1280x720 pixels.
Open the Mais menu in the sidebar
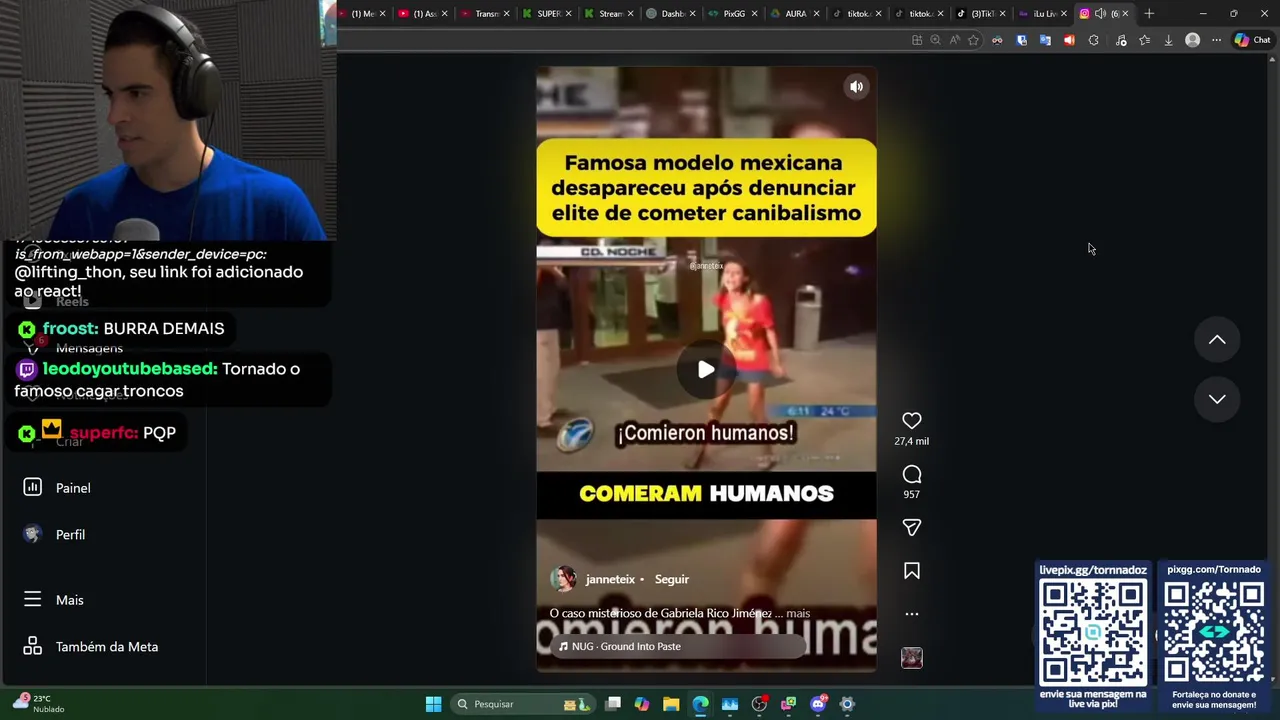[69, 600]
